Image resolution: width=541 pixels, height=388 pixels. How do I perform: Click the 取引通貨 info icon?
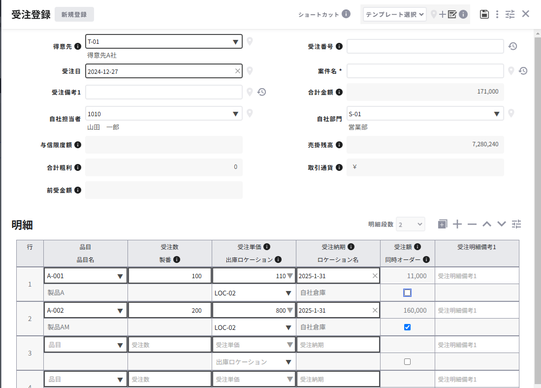(x=339, y=167)
